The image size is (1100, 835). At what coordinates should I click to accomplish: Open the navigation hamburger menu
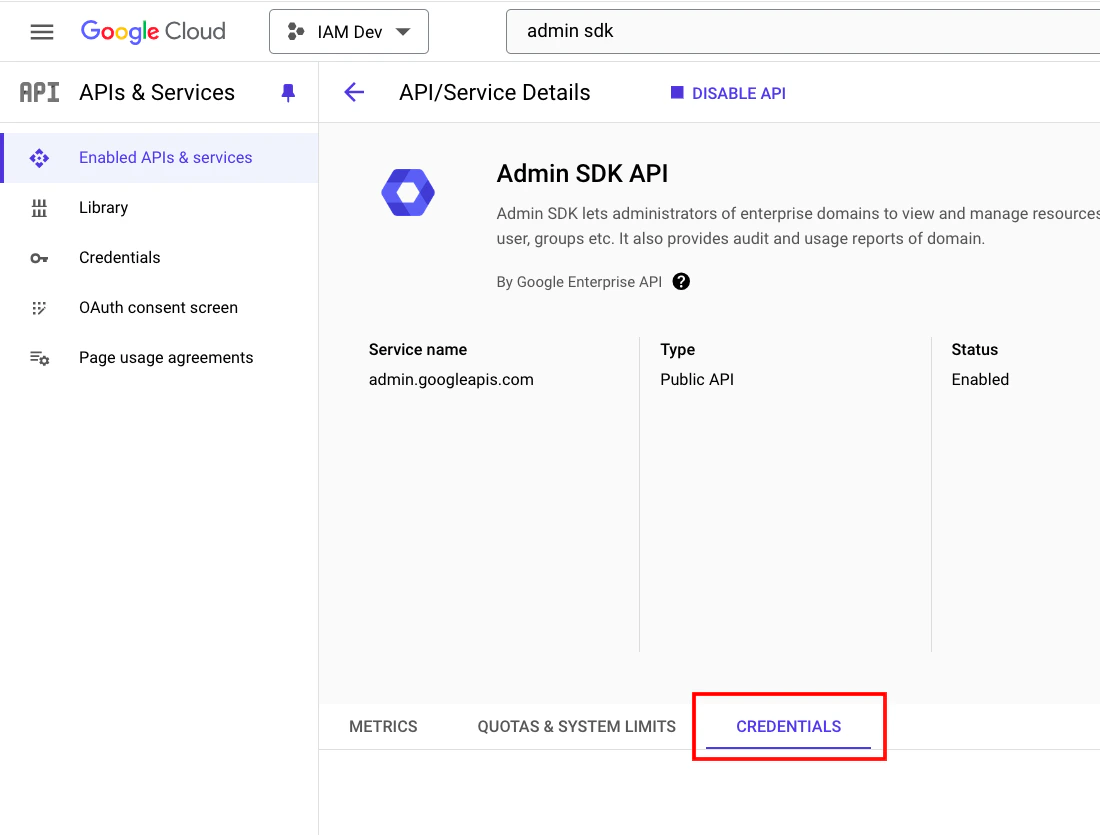click(41, 31)
